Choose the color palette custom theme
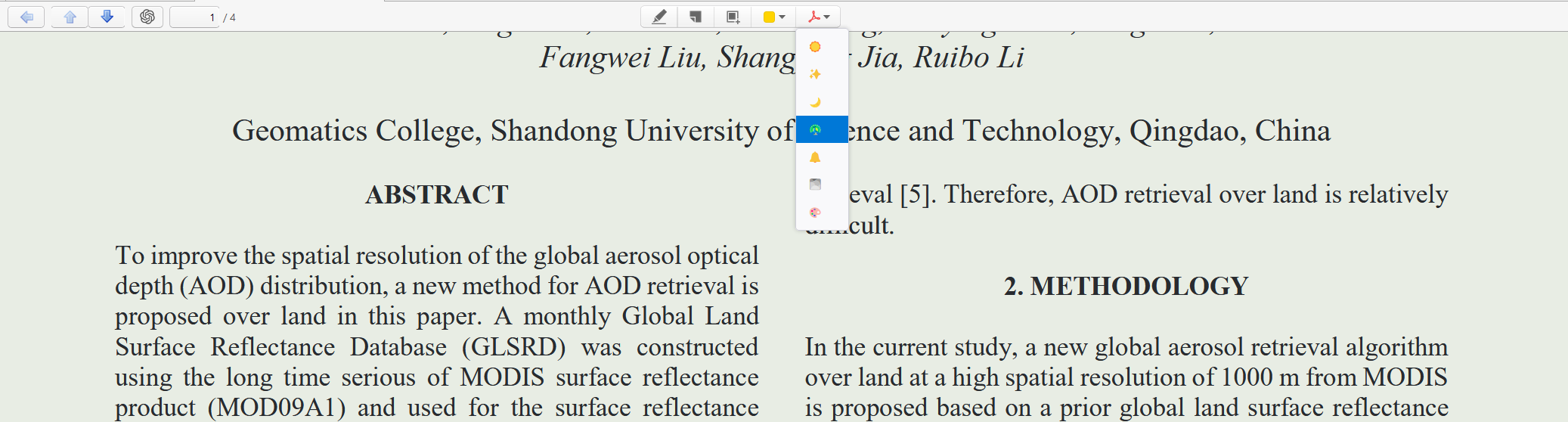The width and height of the screenshot is (1568, 422). 822,213
